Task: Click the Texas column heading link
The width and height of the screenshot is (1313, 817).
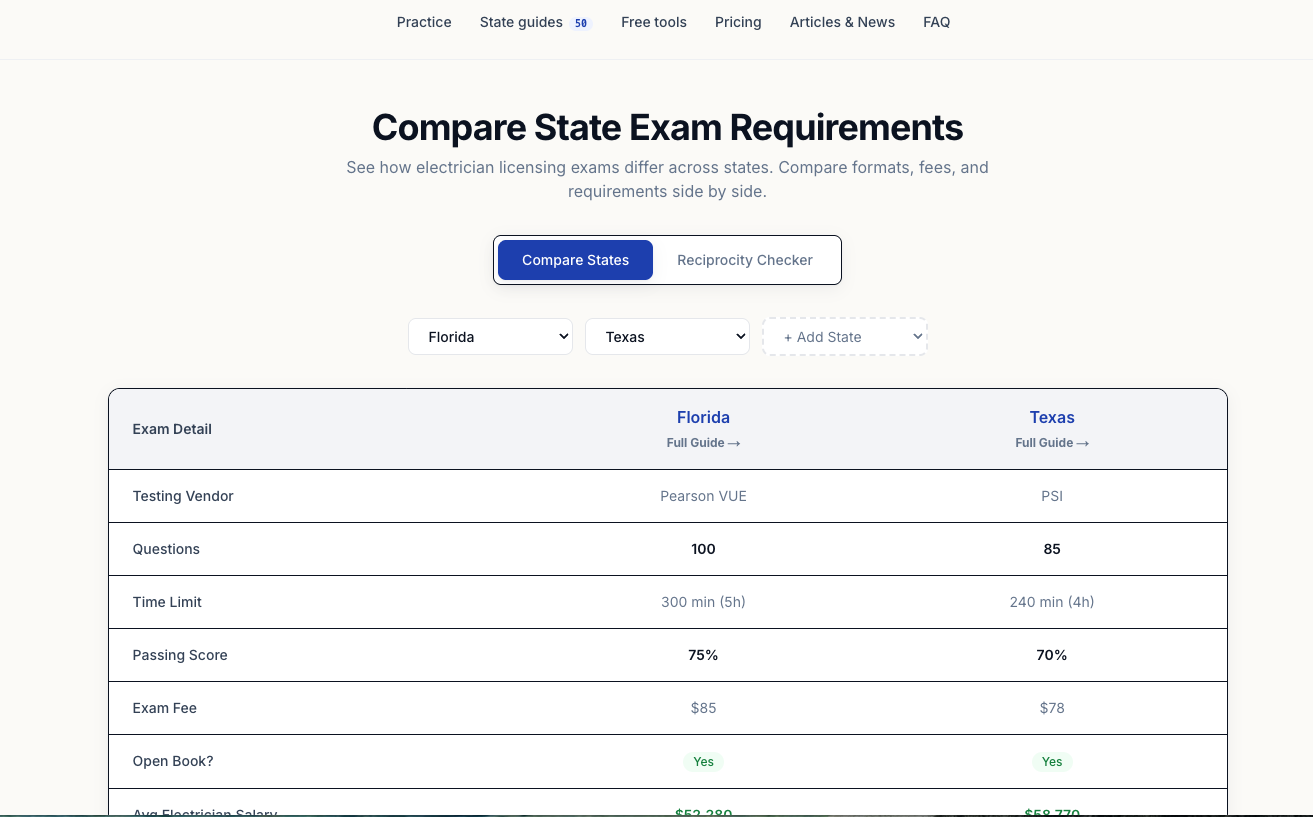Action: pos(1052,417)
